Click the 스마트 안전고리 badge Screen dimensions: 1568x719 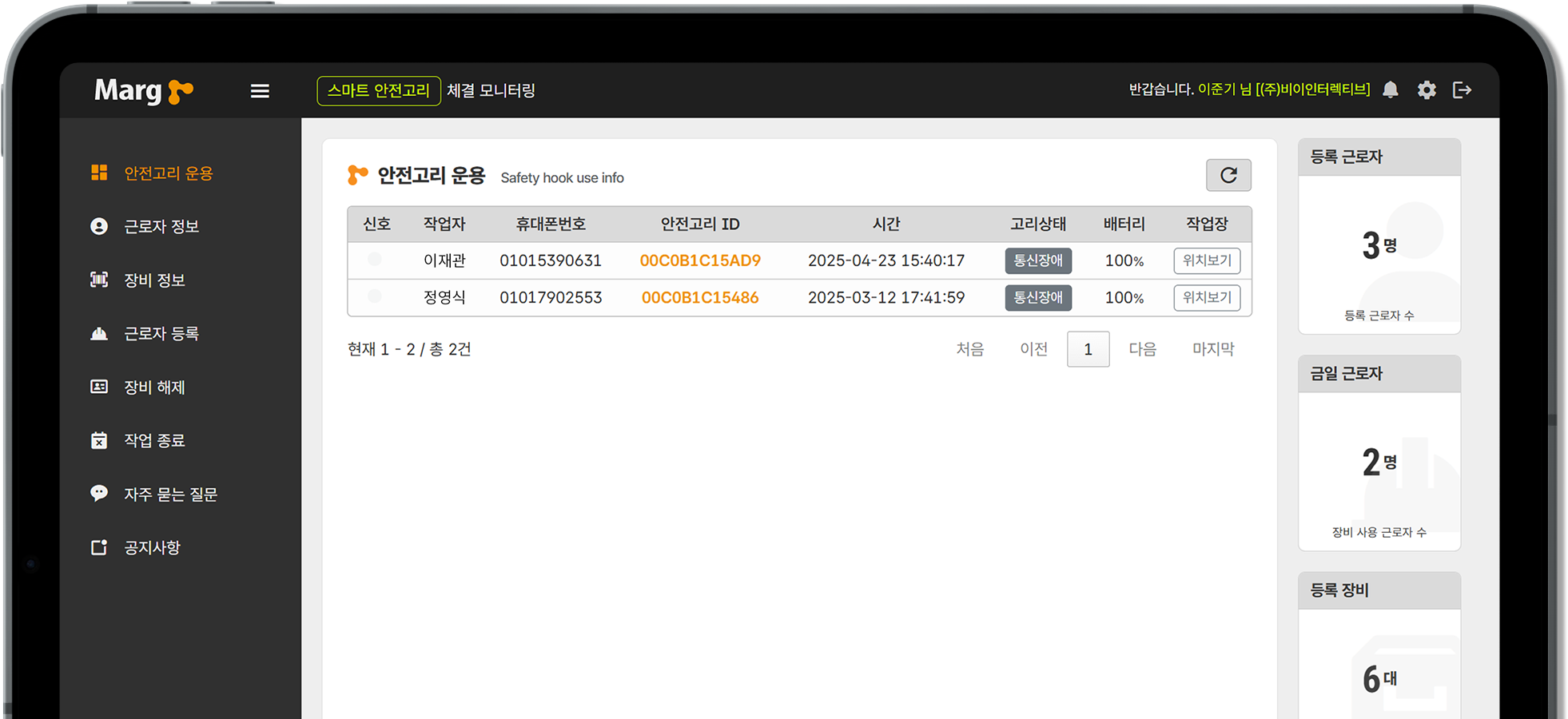[x=379, y=90]
